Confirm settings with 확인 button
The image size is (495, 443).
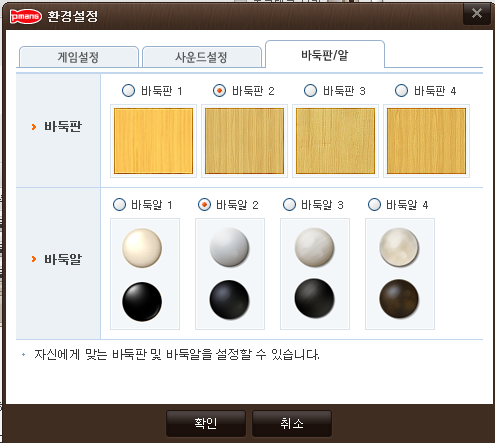click(x=206, y=423)
